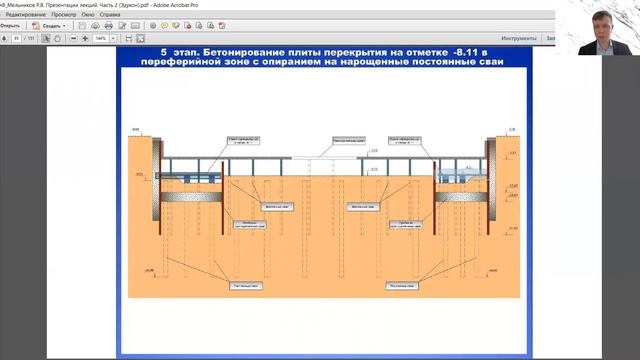Open the zoom level dropdown arrow
Viewport: 640px width, 360px height.
(x=113, y=38)
